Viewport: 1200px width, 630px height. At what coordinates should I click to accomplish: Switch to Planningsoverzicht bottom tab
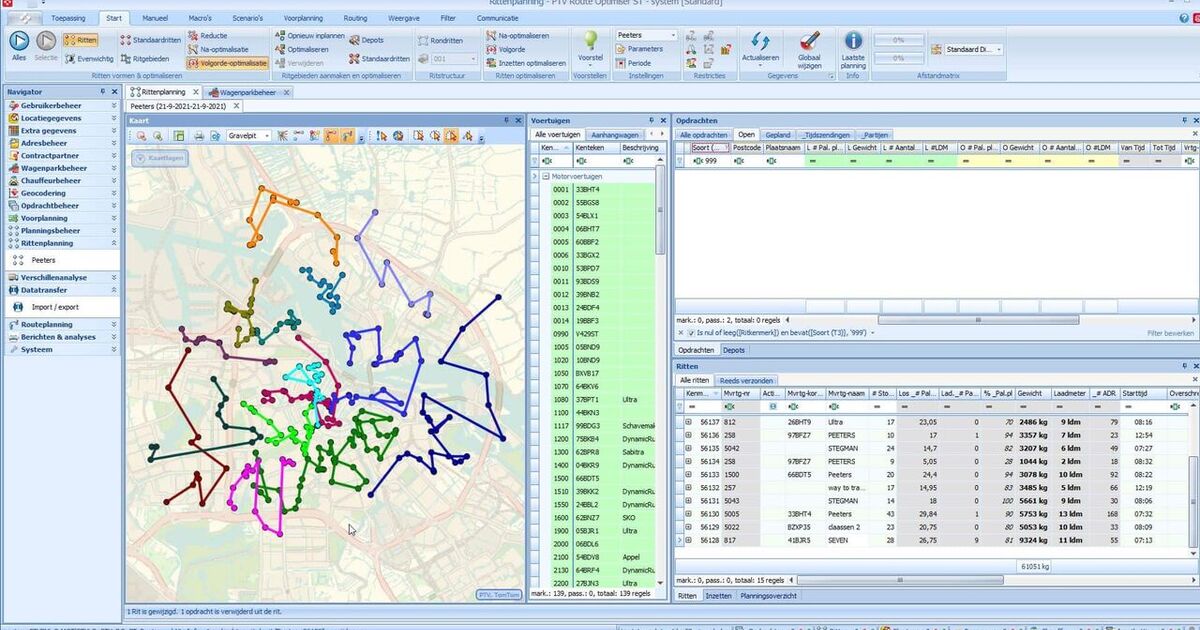[768, 595]
